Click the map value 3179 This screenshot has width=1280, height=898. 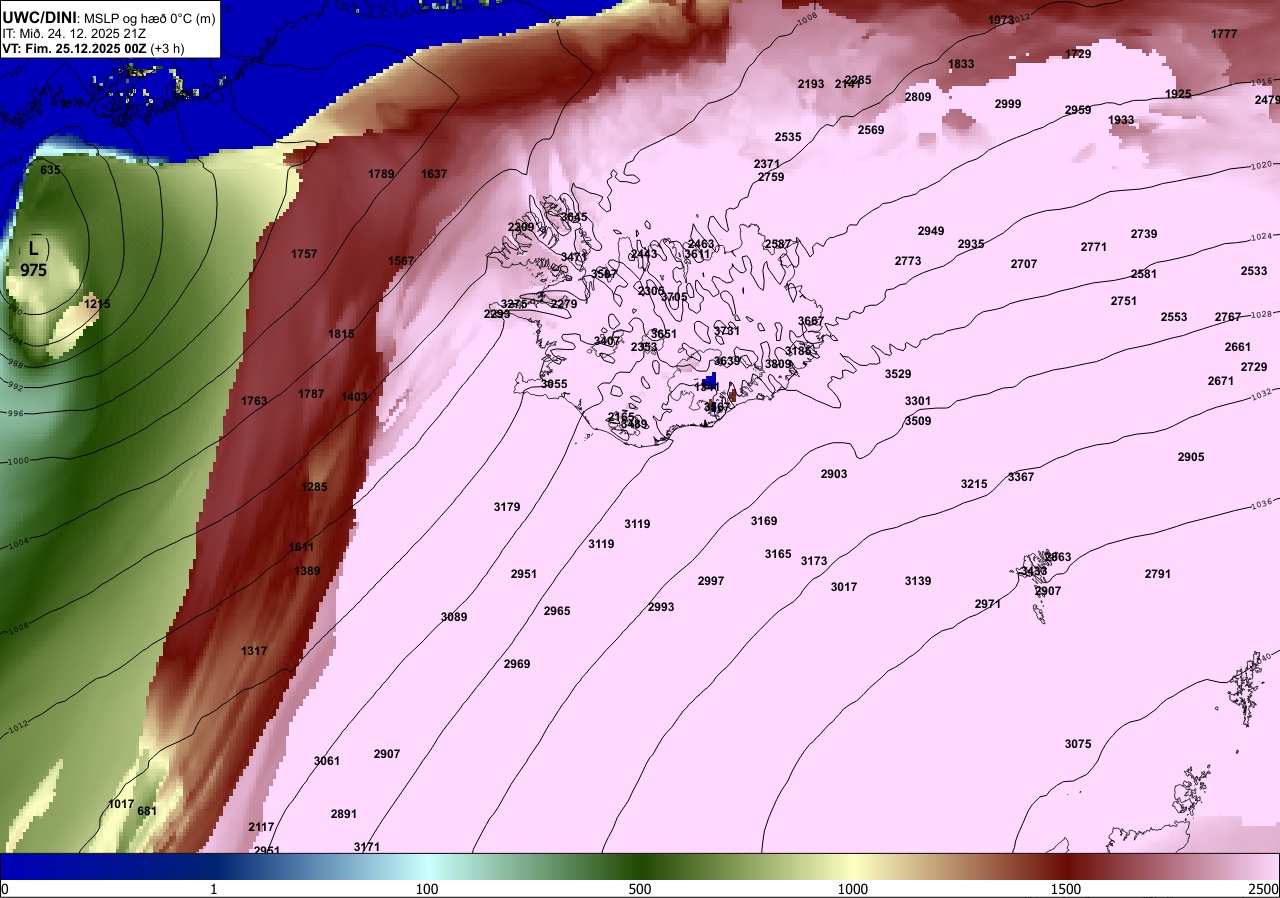[x=507, y=507]
